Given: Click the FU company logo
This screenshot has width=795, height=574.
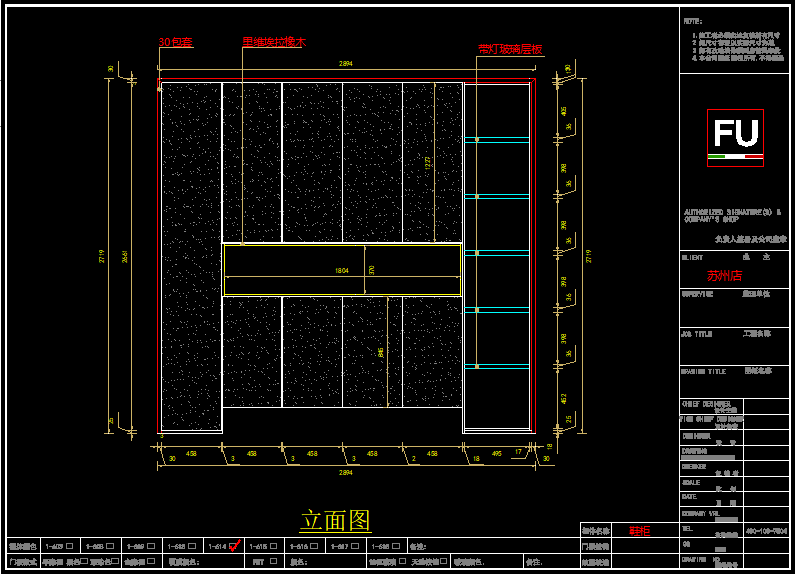Looking at the screenshot, I should pyautogui.click(x=735, y=137).
